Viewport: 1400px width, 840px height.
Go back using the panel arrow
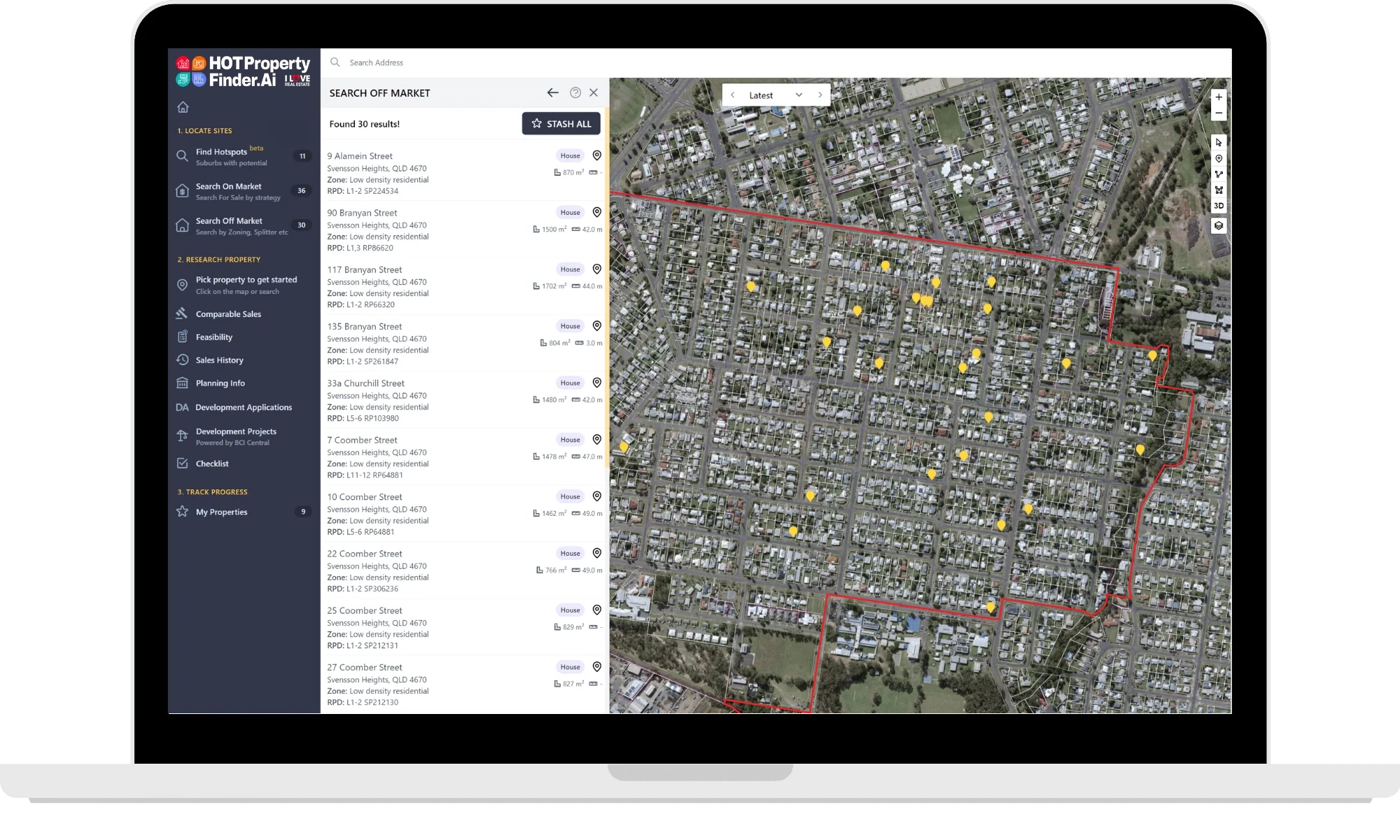pos(552,92)
